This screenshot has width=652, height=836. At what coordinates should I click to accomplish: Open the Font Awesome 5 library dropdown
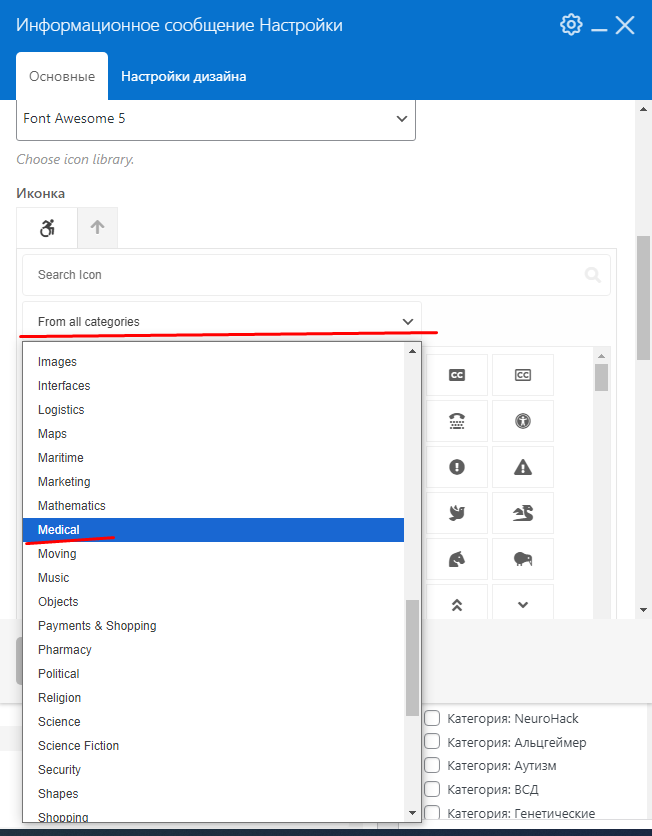click(x=216, y=118)
